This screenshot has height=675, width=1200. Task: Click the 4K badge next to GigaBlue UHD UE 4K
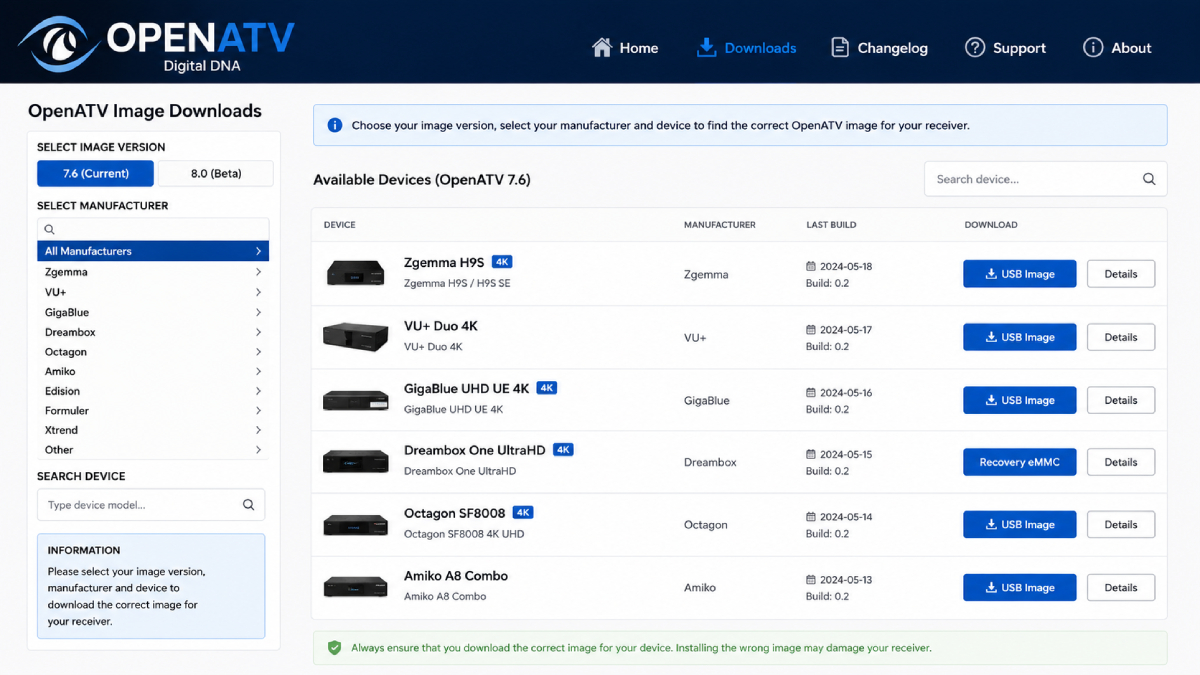tap(547, 388)
